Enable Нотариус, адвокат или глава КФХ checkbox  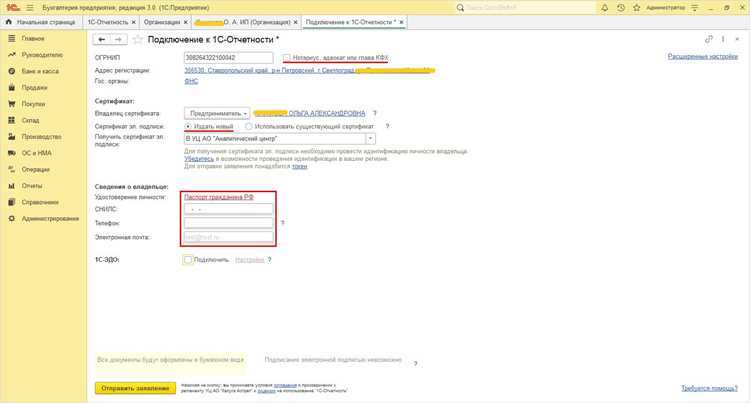coord(287,58)
